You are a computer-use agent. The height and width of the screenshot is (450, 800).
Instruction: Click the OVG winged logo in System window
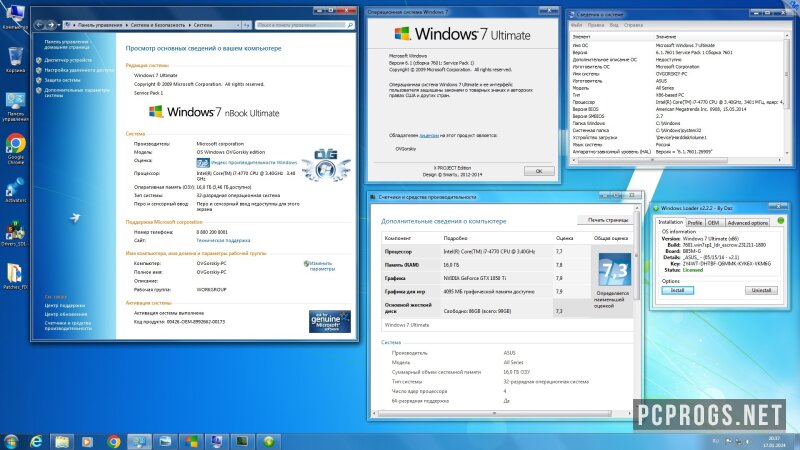(x=326, y=166)
